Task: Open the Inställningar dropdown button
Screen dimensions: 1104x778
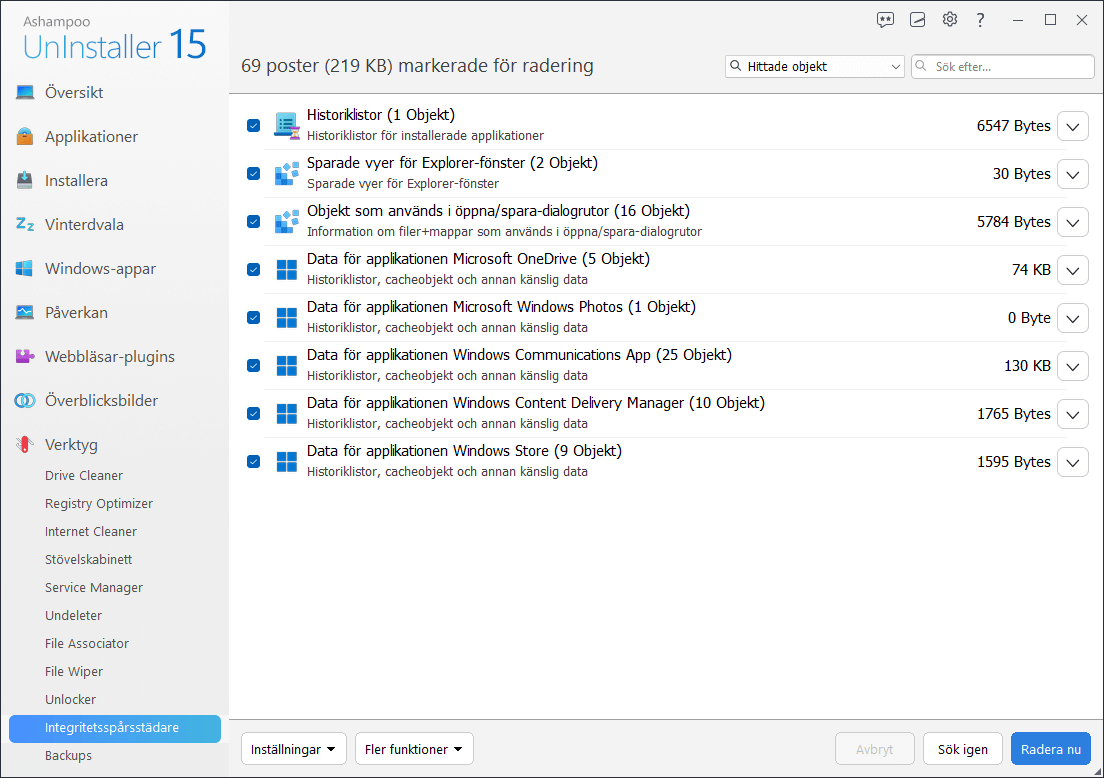Action: (x=294, y=749)
